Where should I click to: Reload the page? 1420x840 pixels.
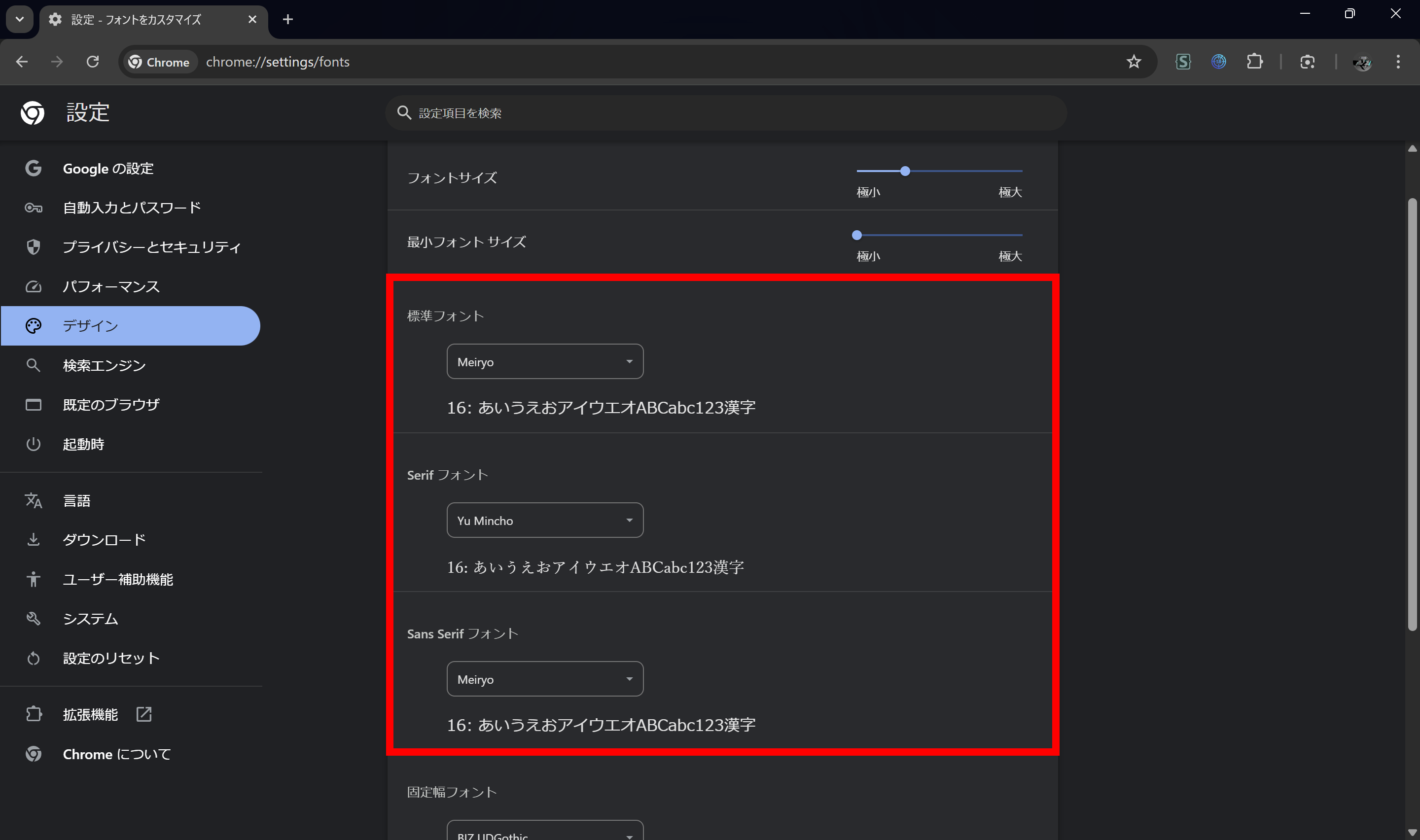93,62
